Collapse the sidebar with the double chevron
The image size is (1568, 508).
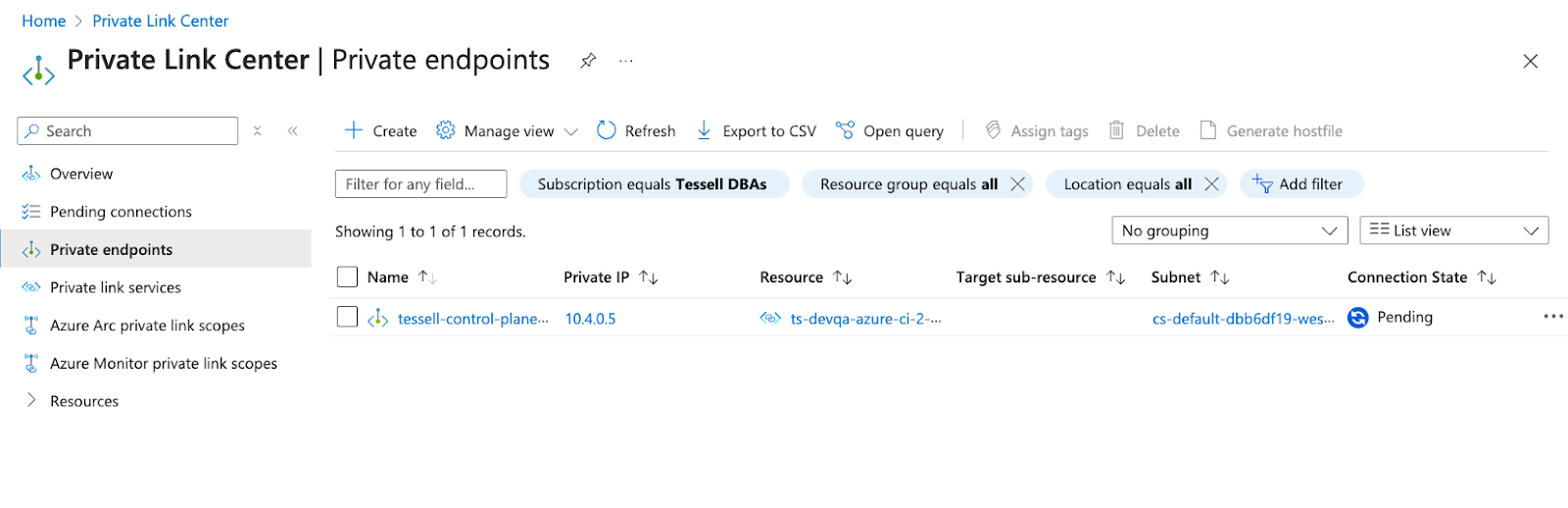coord(292,130)
